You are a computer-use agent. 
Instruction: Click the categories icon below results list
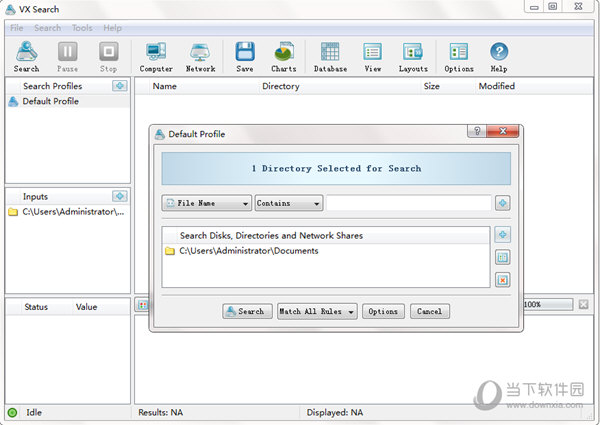[x=143, y=305]
